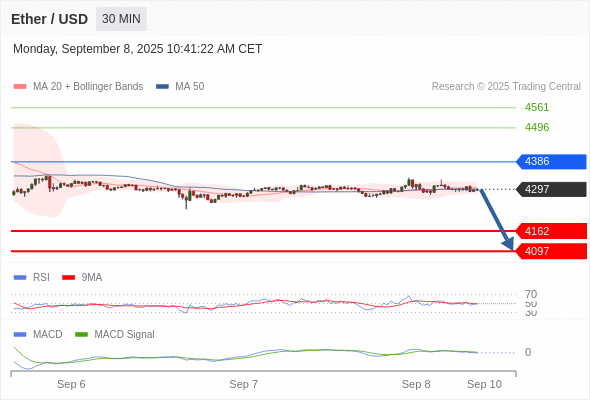Image resolution: width=590 pixels, height=400 pixels.
Task: Click the MA 50 blue legend swatch
Action: 162,87
